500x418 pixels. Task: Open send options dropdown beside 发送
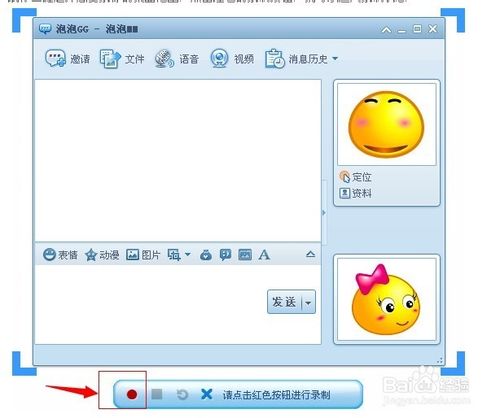(308, 303)
